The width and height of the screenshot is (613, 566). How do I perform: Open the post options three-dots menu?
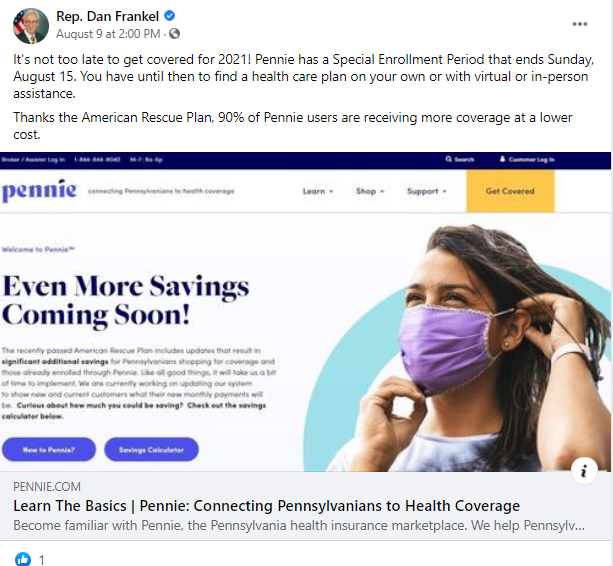click(580, 24)
